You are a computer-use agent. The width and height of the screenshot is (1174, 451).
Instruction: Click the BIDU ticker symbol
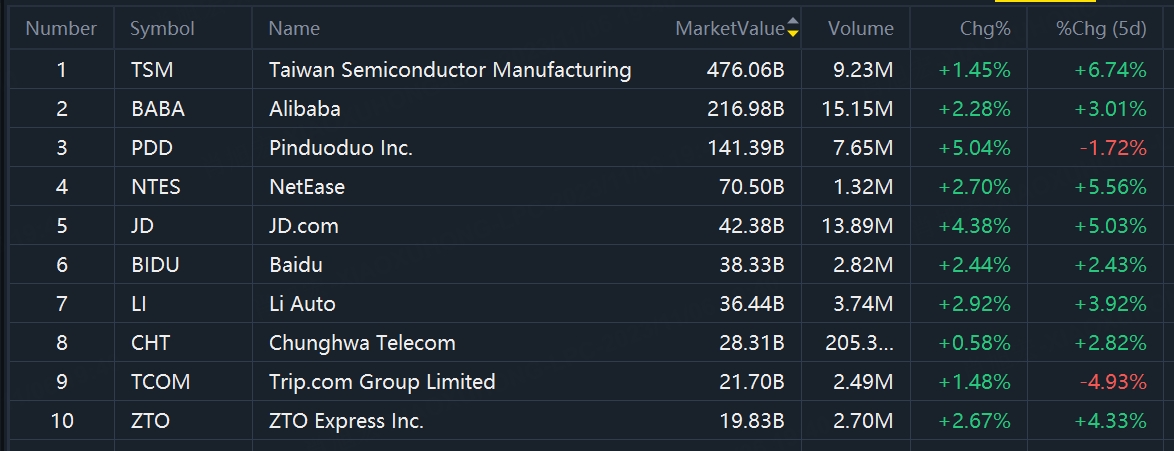[x=155, y=264]
